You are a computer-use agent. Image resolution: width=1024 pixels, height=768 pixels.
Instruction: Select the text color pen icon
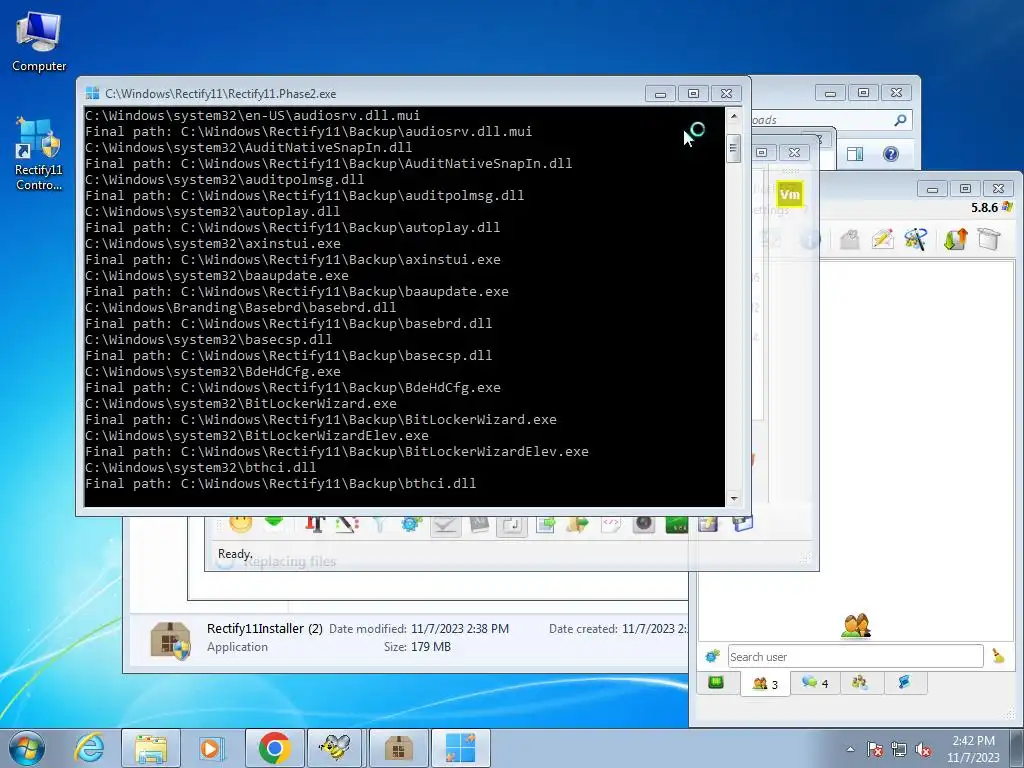coord(347,524)
